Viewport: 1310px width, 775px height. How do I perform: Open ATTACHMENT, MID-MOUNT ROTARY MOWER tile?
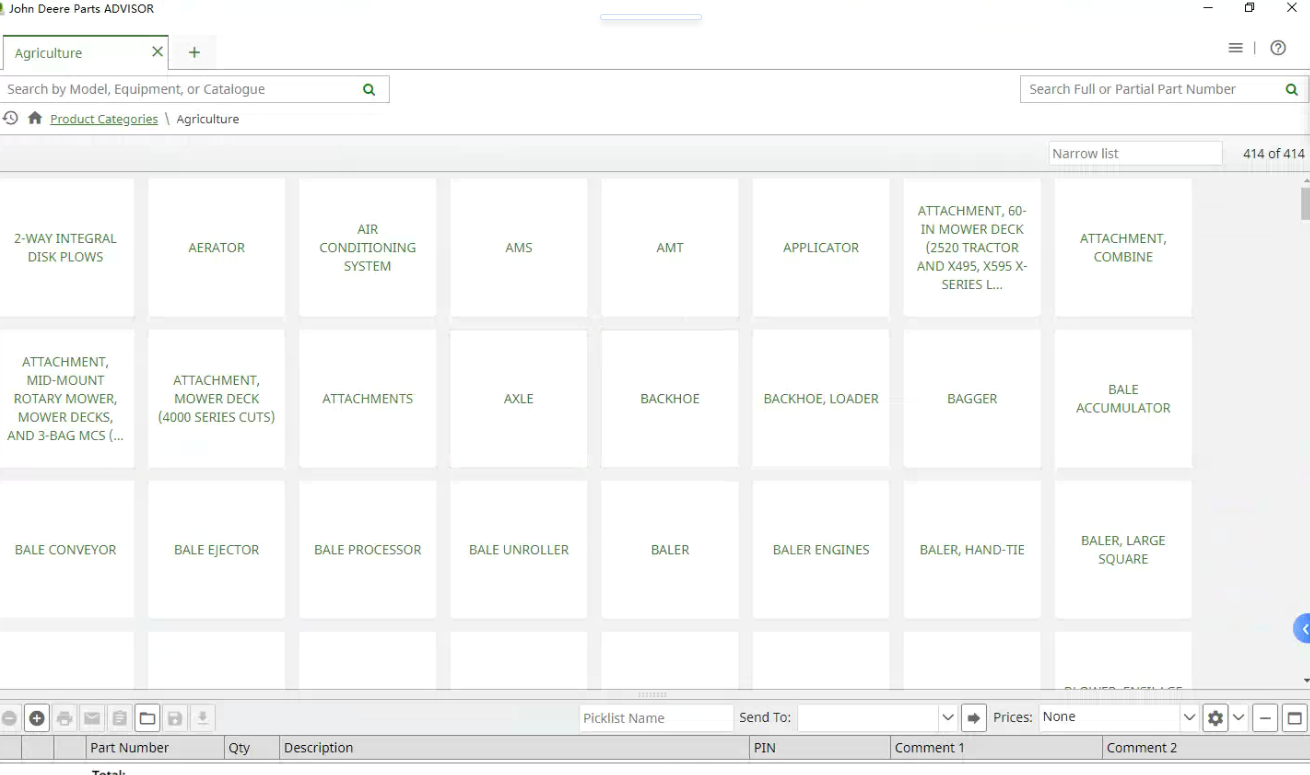(x=66, y=398)
